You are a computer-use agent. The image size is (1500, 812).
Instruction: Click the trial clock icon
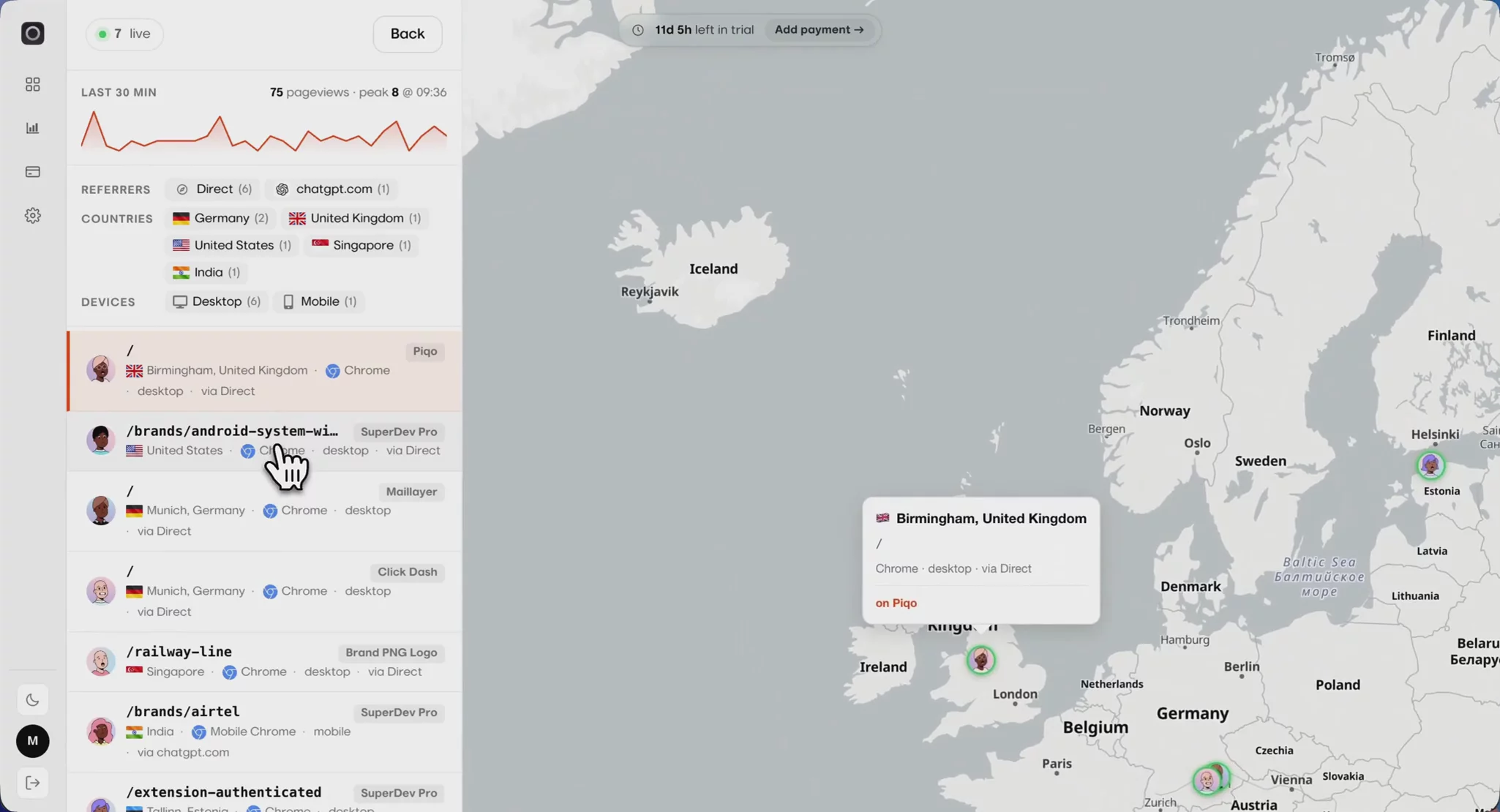pyautogui.click(x=638, y=30)
